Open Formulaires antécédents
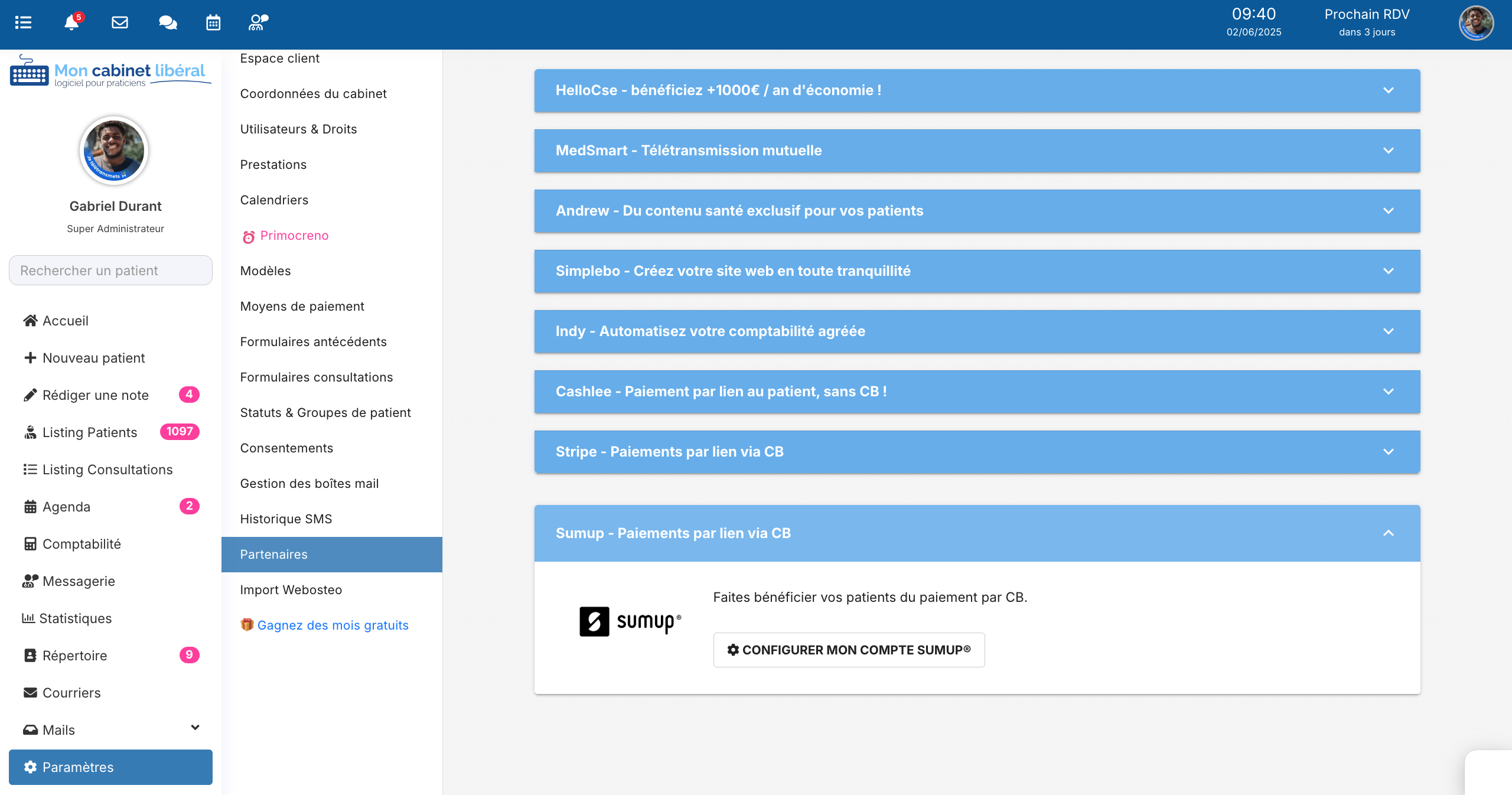The height and width of the screenshot is (795, 1512). (332, 342)
